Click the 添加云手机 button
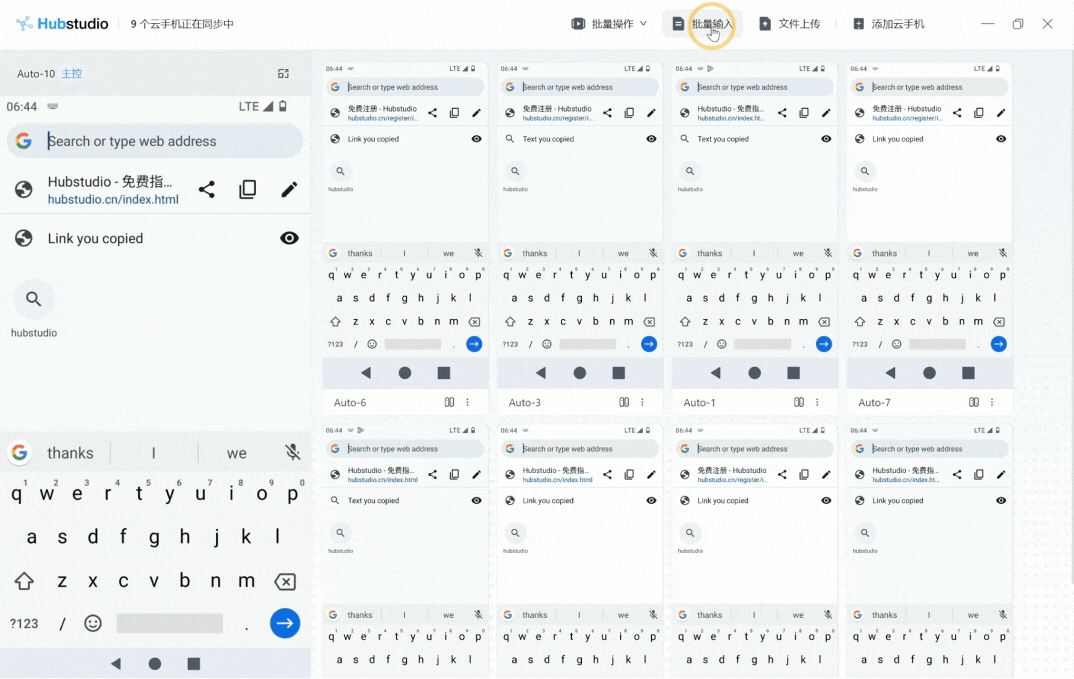Screen dimensions: 1074x679 [888, 24]
